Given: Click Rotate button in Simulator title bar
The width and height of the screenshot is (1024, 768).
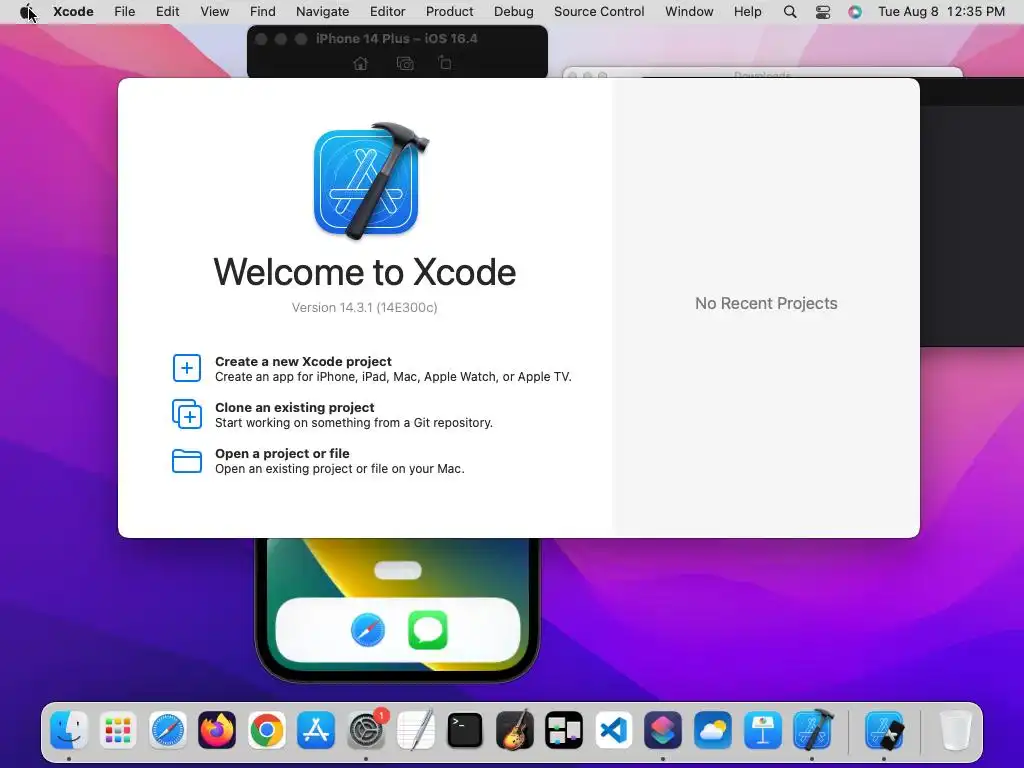Looking at the screenshot, I should pos(445,63).
